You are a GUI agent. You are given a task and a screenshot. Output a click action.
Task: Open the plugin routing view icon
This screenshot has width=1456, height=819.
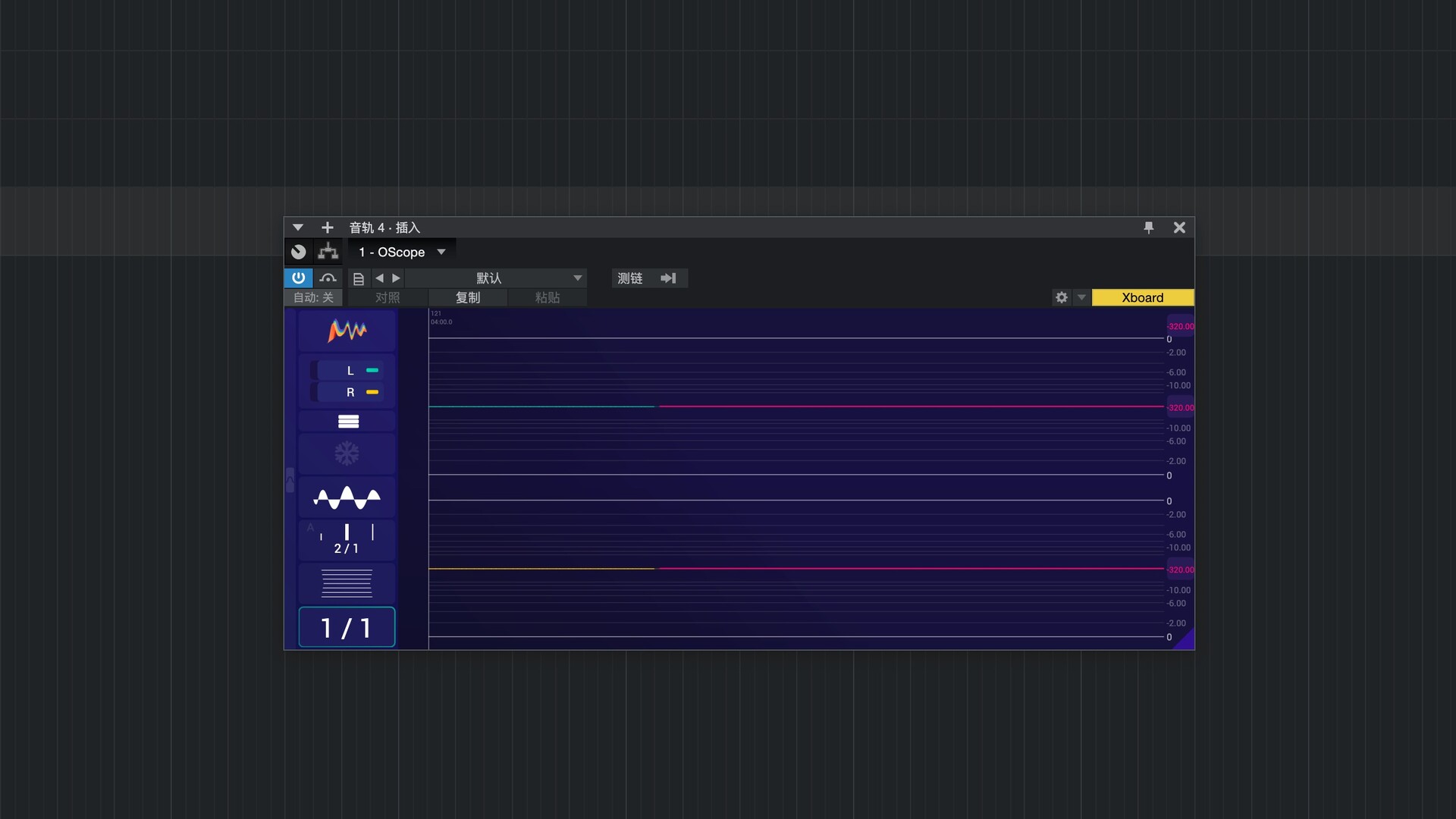[x=328, y=252]
